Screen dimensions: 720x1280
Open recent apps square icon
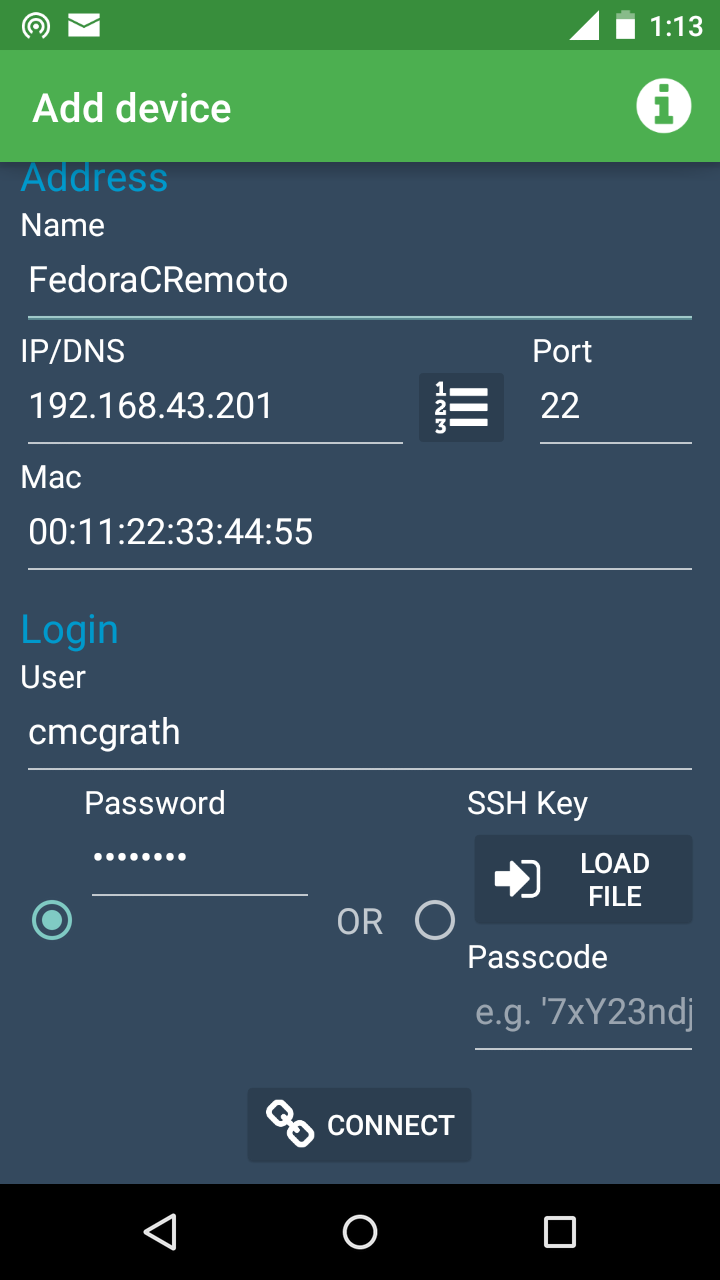coord(559,1232)
